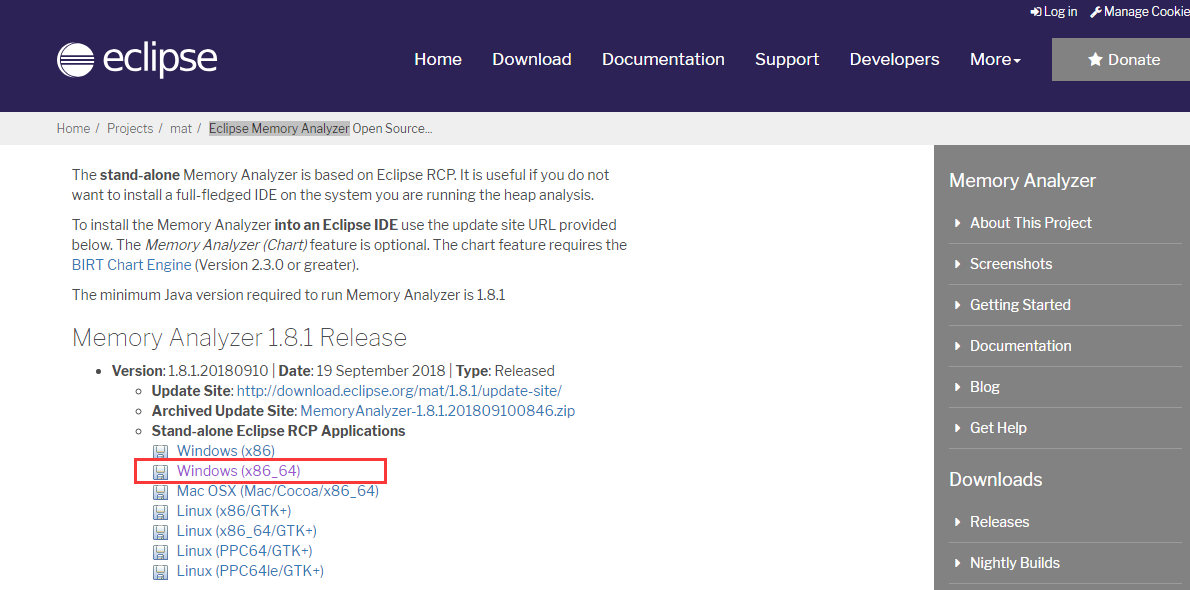
Task: Click the Memory Analyzer 1.8.1 Release heading
Action: [x=239, y=337]
